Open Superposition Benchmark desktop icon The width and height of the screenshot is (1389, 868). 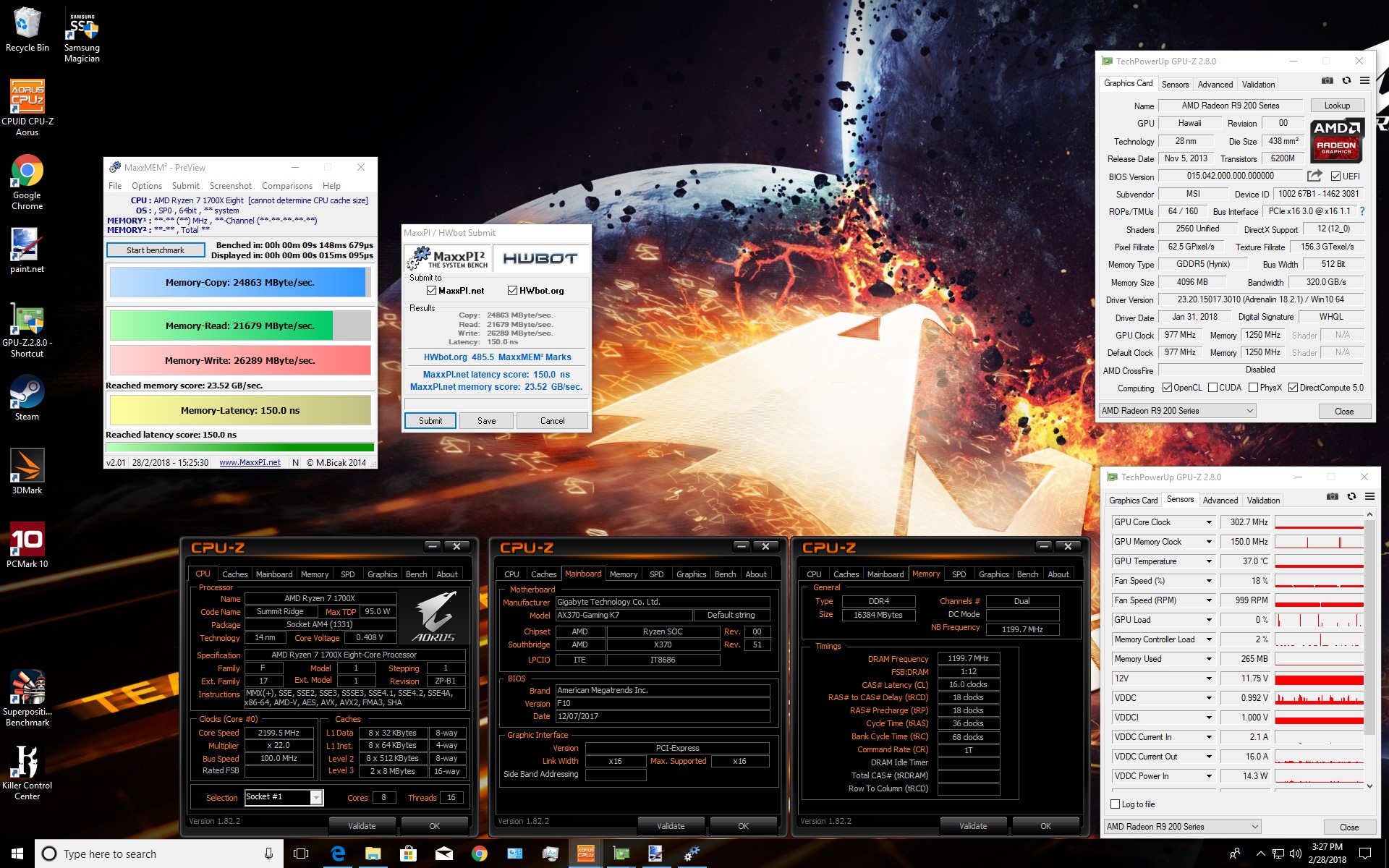tap(27, 697)
